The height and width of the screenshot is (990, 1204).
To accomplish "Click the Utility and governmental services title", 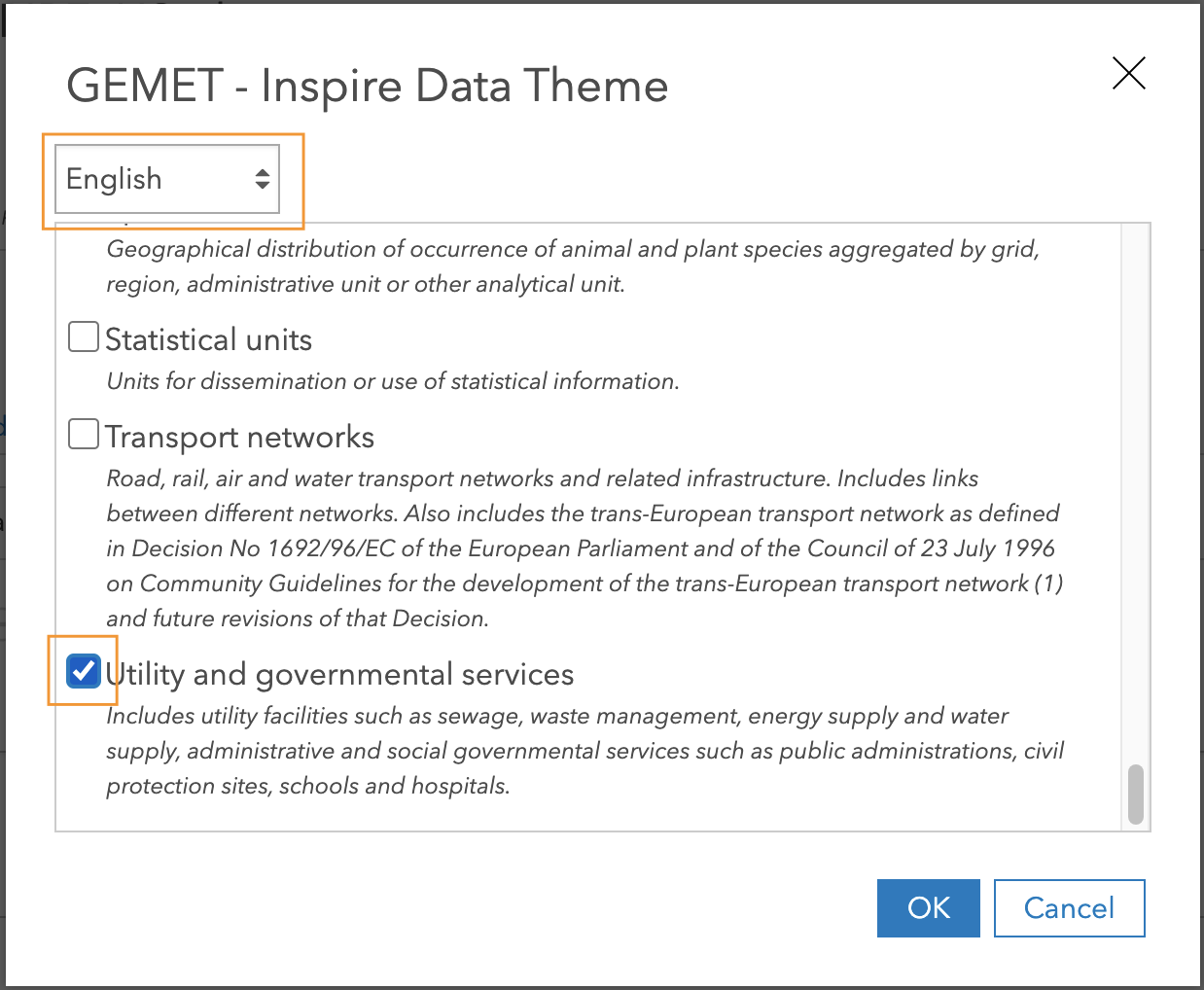I will (339, 673).
